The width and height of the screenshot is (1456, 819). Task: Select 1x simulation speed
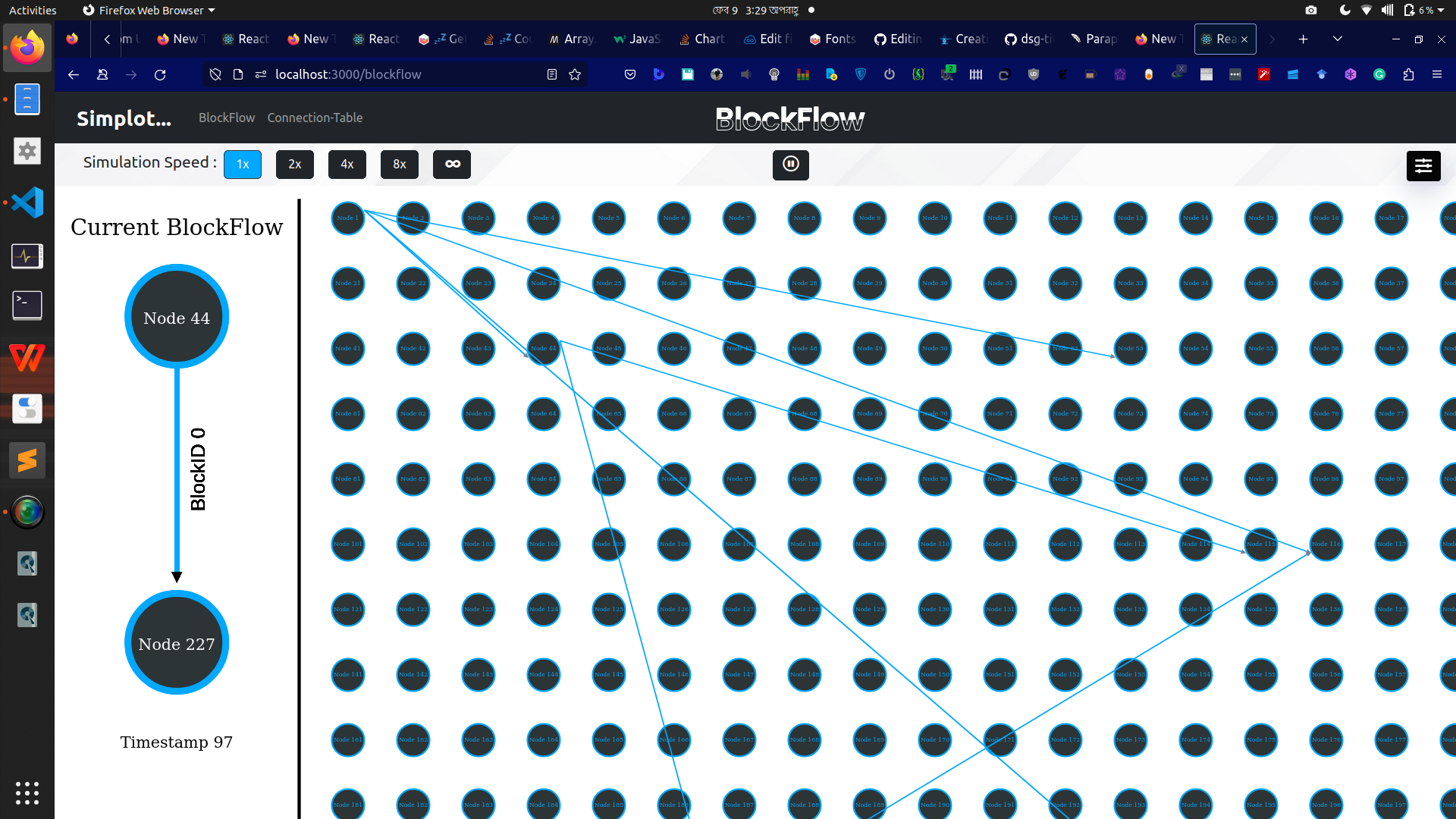coord(243,164)
